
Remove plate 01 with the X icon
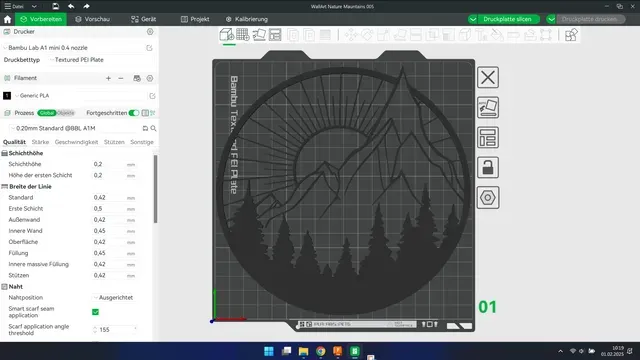click(488, 77)
